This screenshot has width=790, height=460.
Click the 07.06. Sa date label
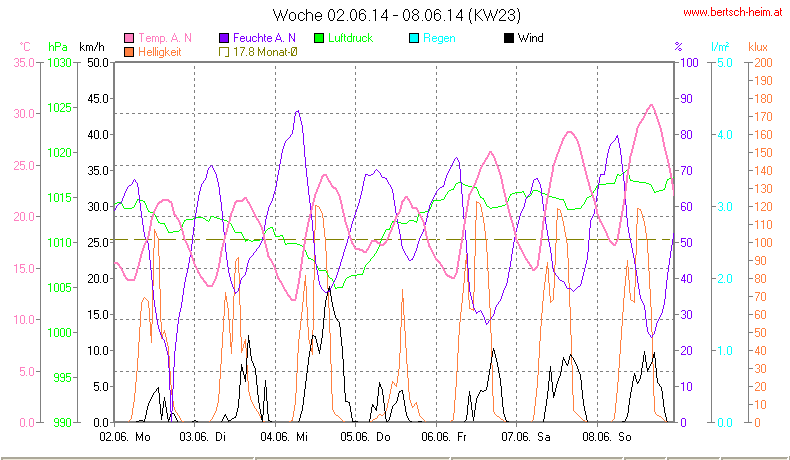click(525, 437)
